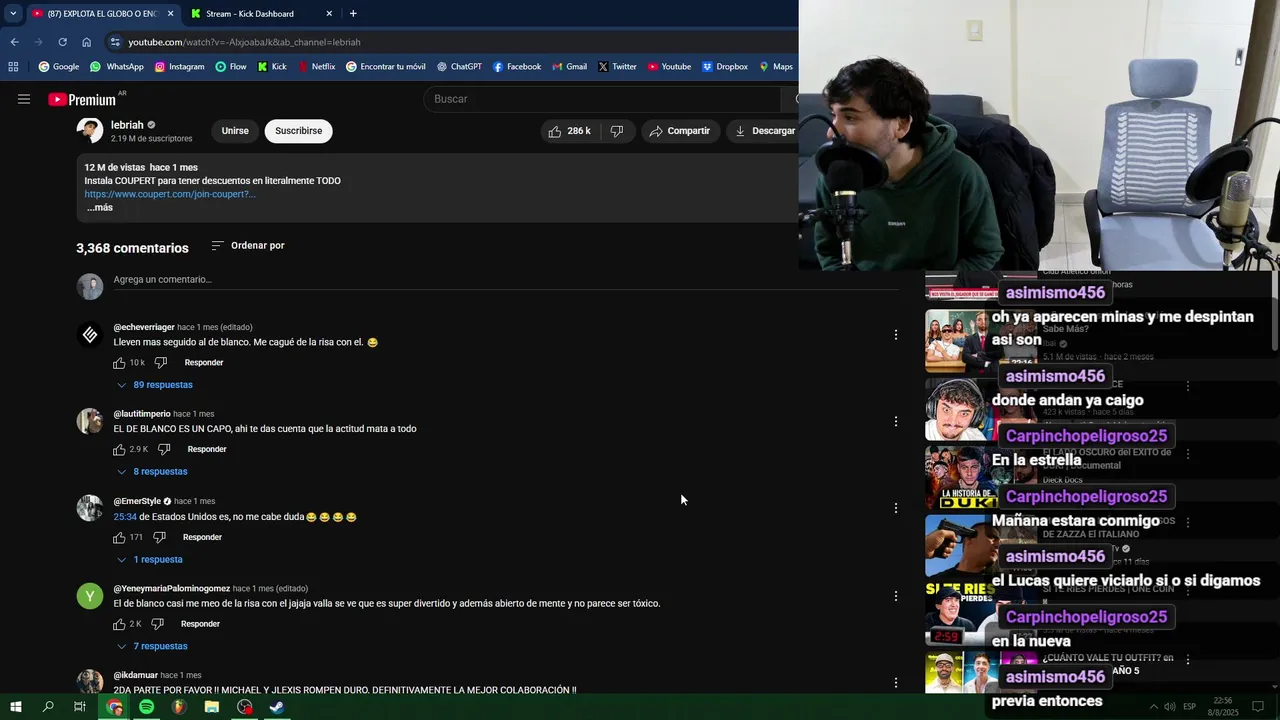This screenshot has height=720, width=1280.
Task: Expand 8 respuestas replies
Action: (151, 472)
